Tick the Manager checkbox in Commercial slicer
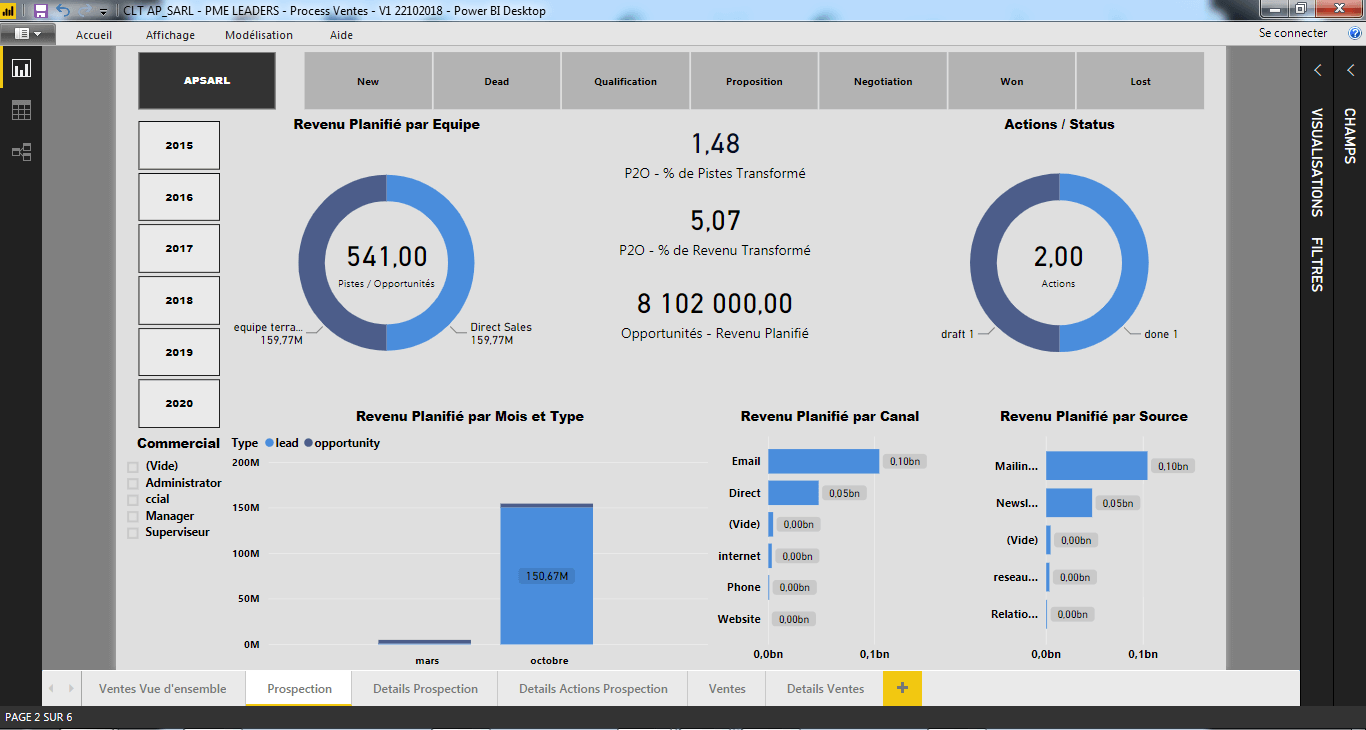This screenshot has height=730, width=1366. click(x=133, y=517)
